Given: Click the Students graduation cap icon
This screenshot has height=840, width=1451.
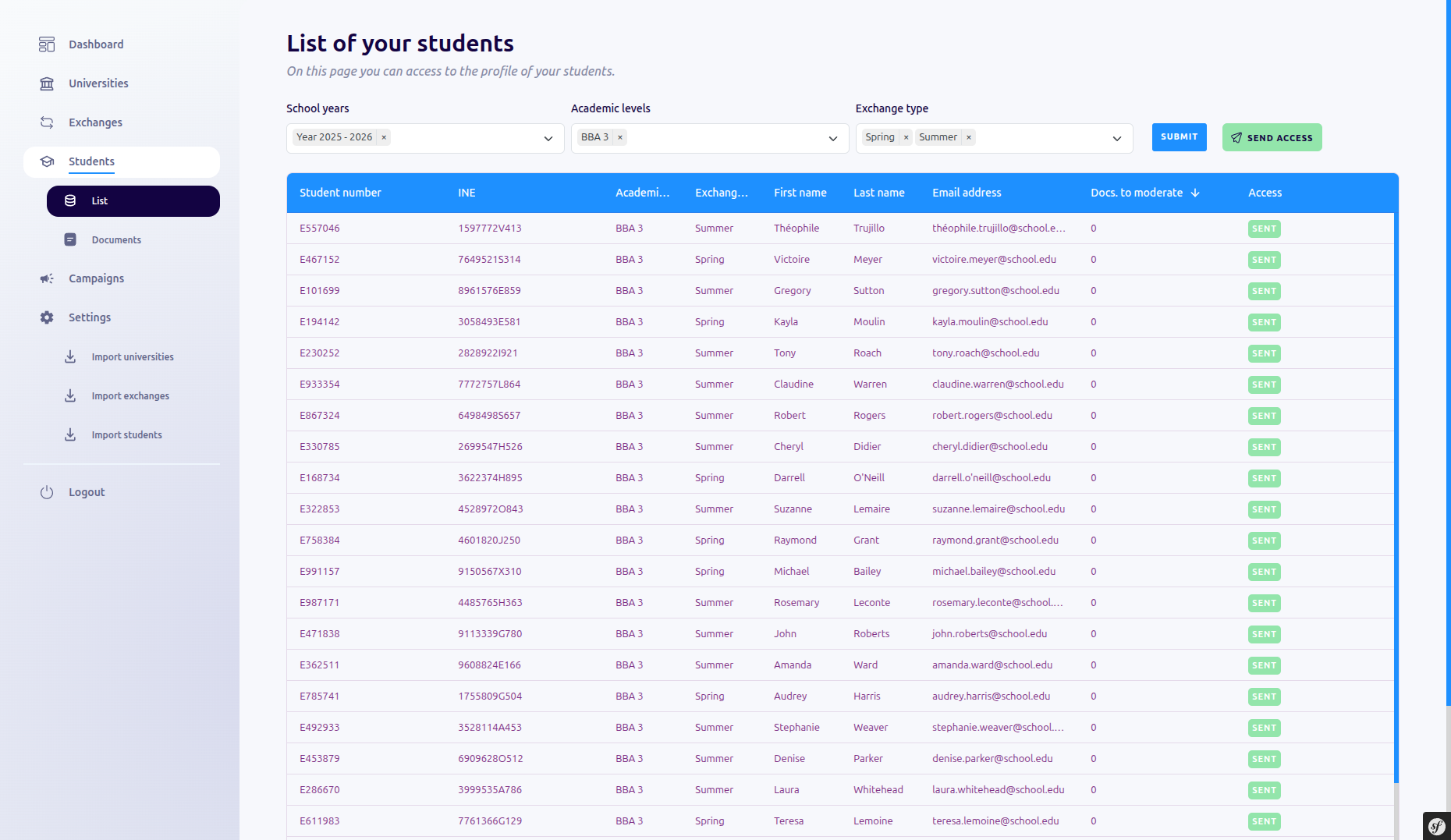Looking at the screenshot, I should [x=47, y=161].
